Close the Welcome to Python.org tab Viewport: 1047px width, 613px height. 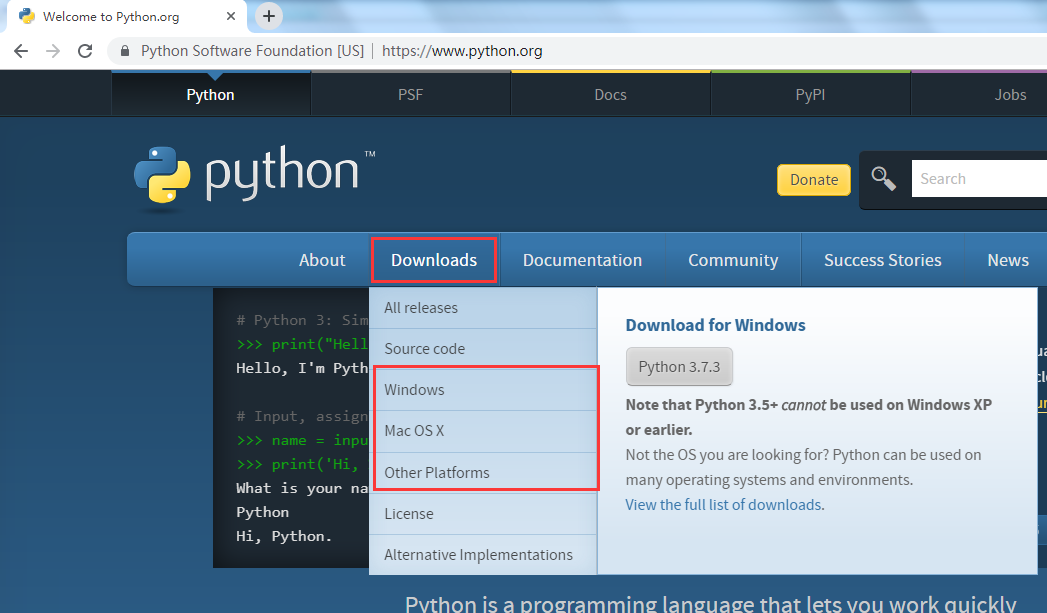click(x=231, y=16)
